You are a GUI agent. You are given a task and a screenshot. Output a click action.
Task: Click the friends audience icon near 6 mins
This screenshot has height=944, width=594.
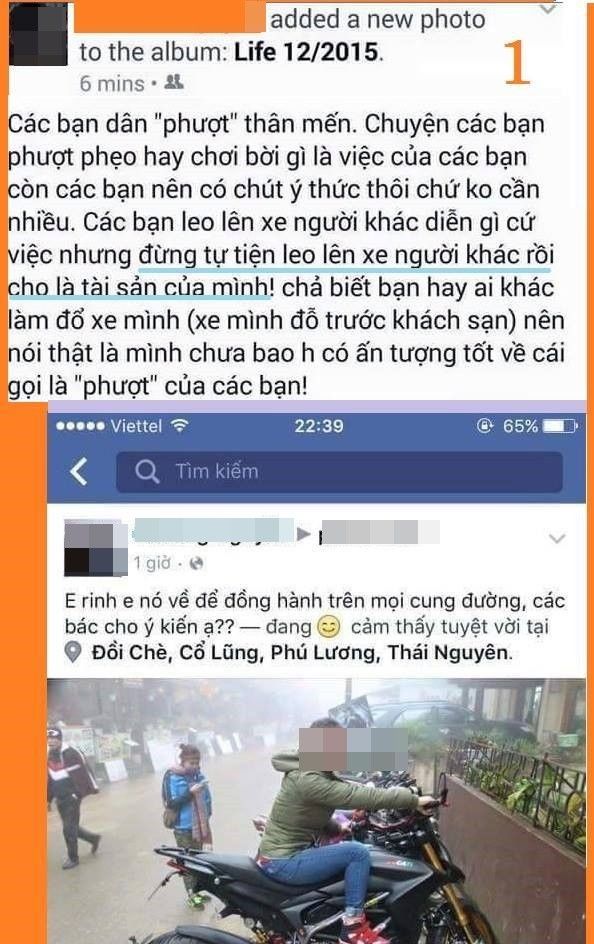tap(174, 82)
